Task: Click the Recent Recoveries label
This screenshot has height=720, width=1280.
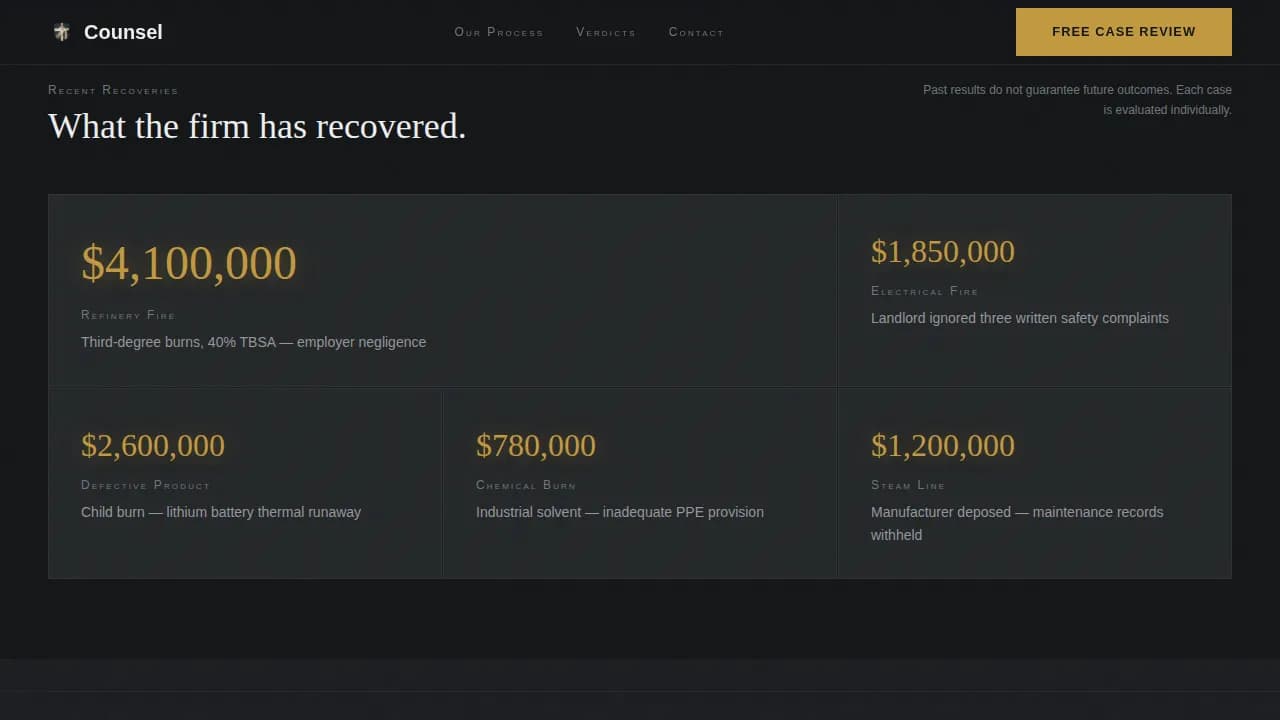Action: click(x=113, y=90)
